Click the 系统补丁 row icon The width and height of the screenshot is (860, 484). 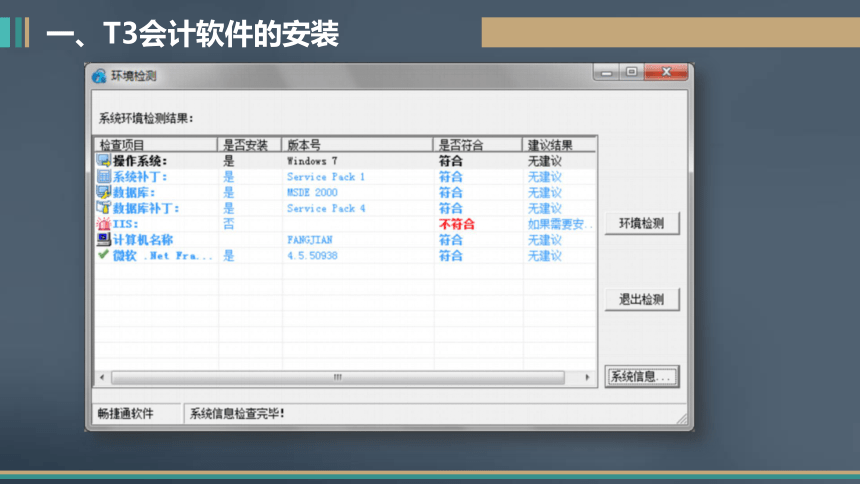click(103, 176)
